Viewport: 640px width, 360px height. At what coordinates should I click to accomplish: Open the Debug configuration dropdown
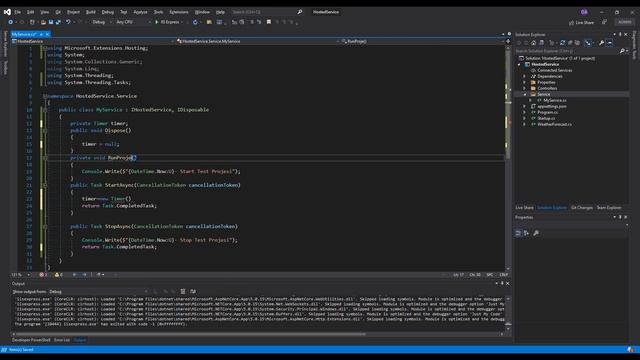click(101, 22)
